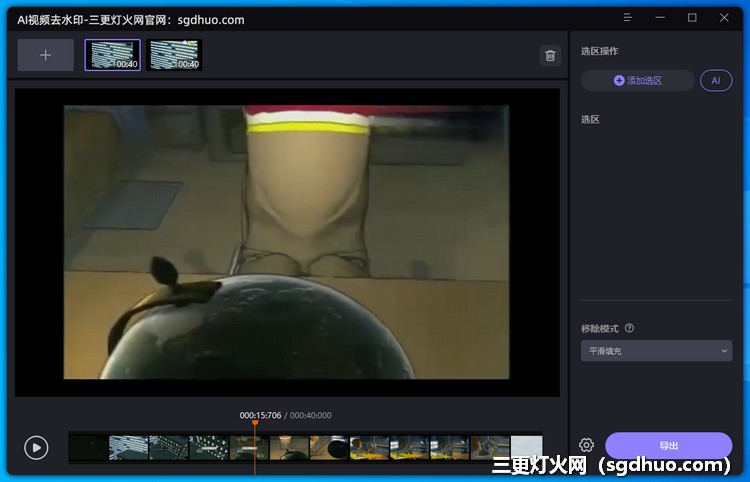
Task: Click the 导出 export button
Action: pos(668,446)
